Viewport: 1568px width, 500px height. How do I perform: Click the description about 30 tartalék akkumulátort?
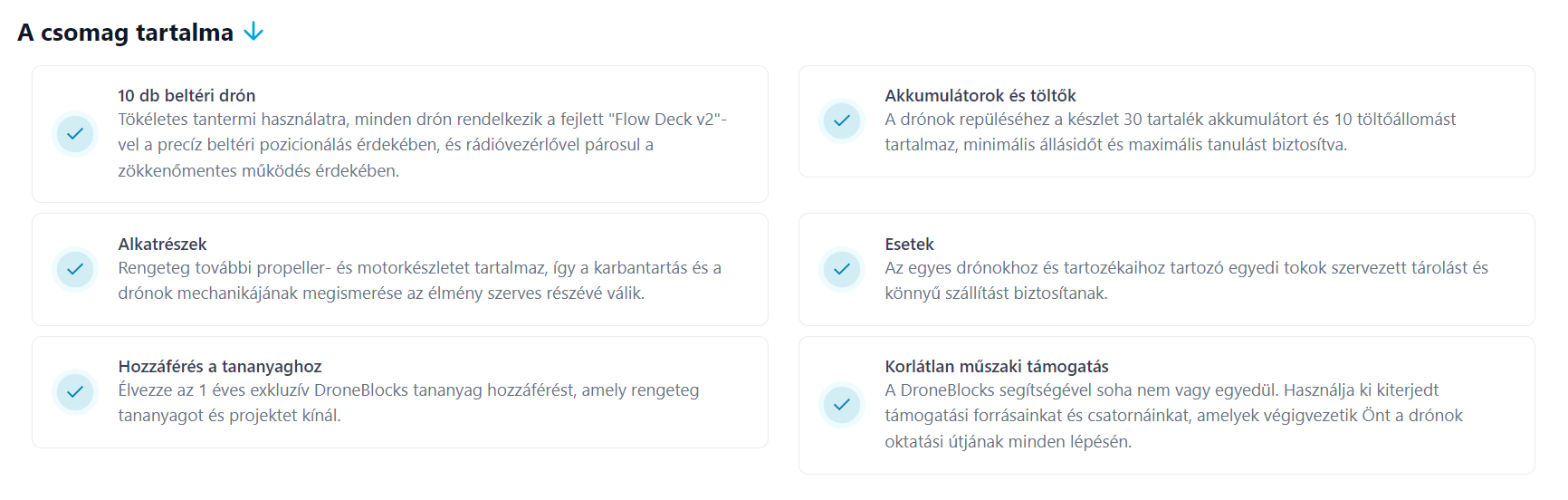pos(1170,132)
